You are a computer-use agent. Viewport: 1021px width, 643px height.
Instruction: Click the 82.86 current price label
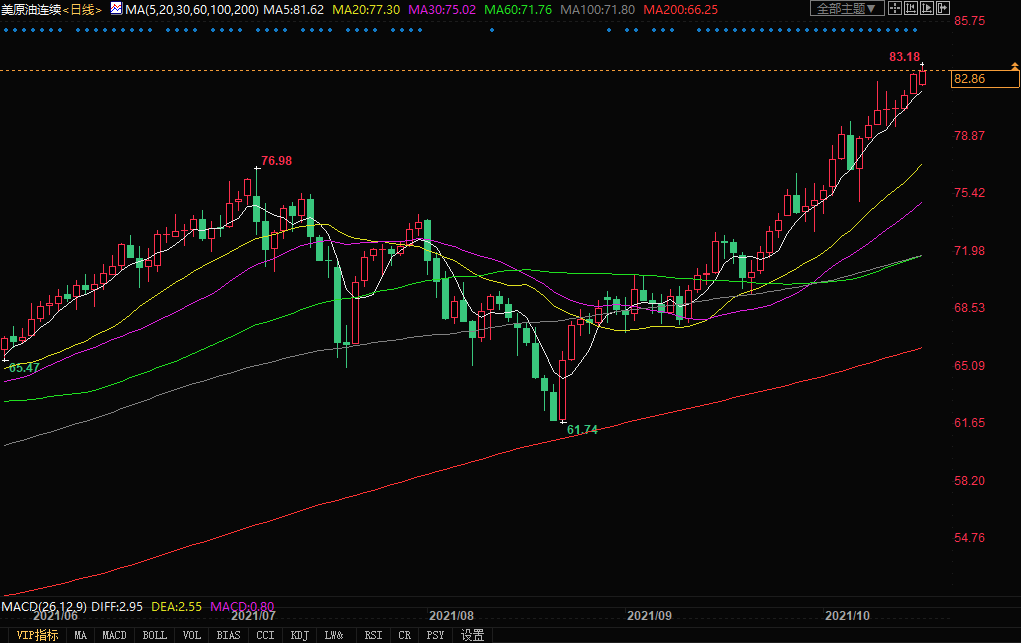pos(969,79)
